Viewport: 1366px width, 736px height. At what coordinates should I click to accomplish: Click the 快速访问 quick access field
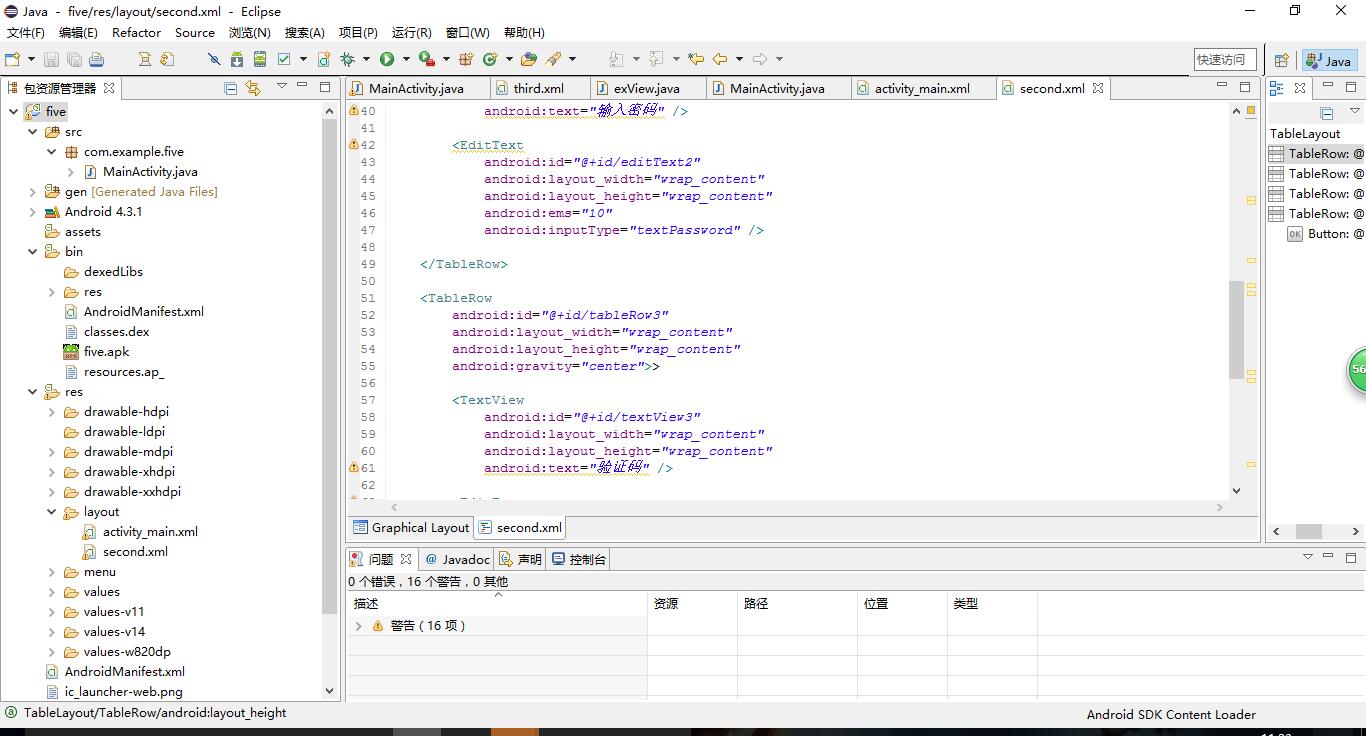coord(1225,60)
